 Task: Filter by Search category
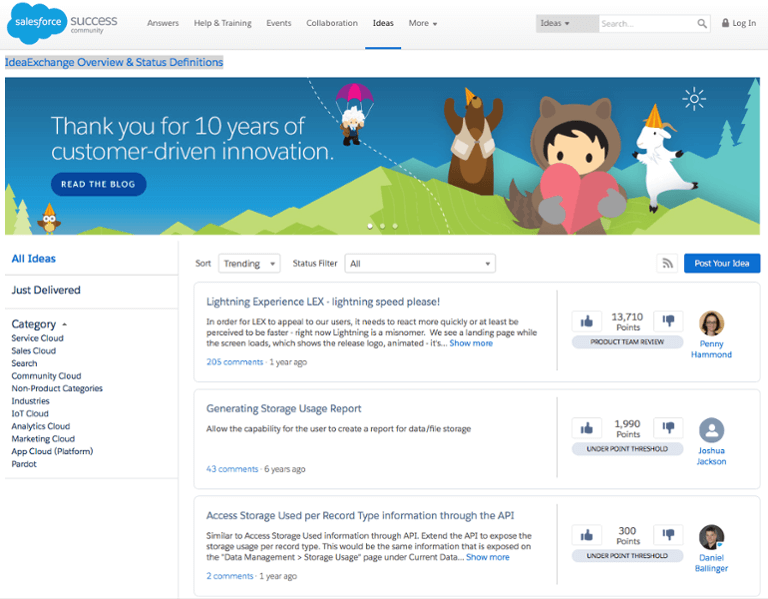pyautogui.click(x=24, y=363)
